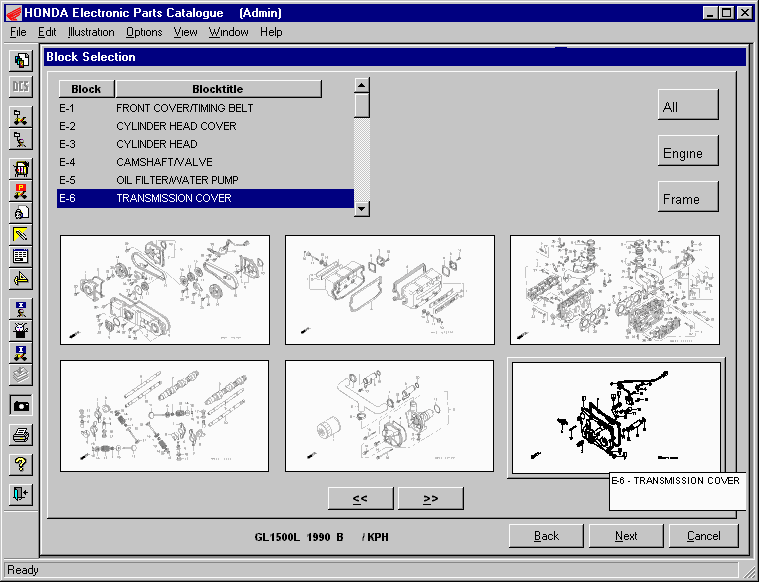Screen dimensions: 759x582
Task: Select row E-3 CYLINDER HEAD
Action: click(x=205, y=144)
